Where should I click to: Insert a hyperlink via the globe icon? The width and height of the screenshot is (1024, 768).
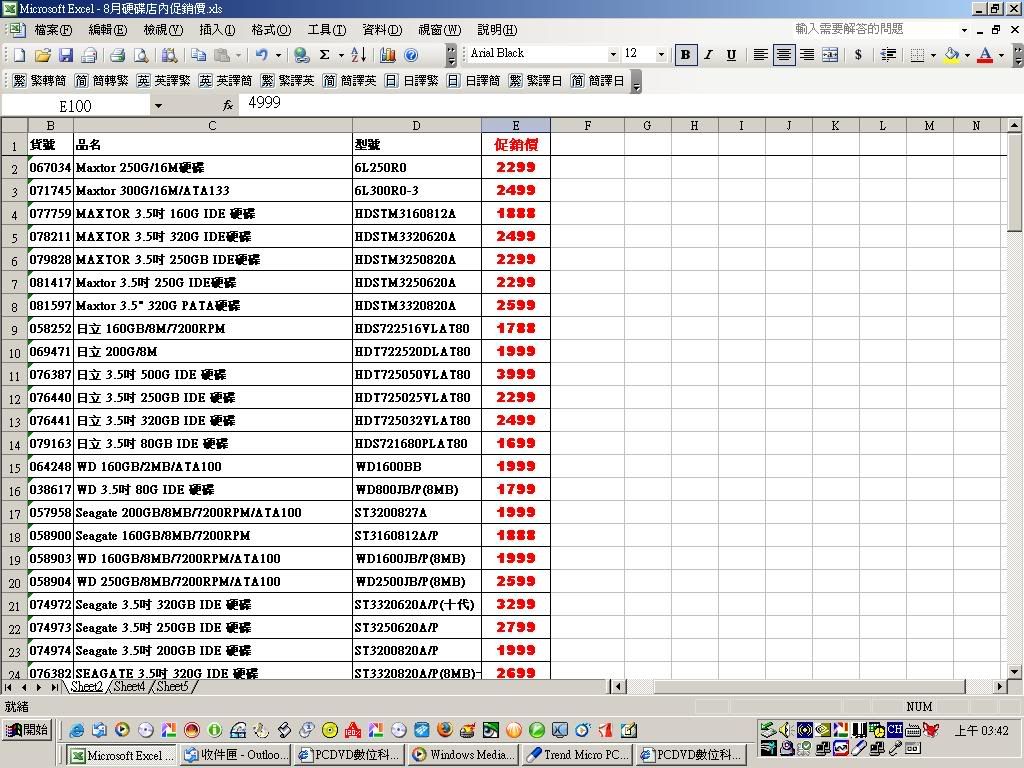coord(301,55)
